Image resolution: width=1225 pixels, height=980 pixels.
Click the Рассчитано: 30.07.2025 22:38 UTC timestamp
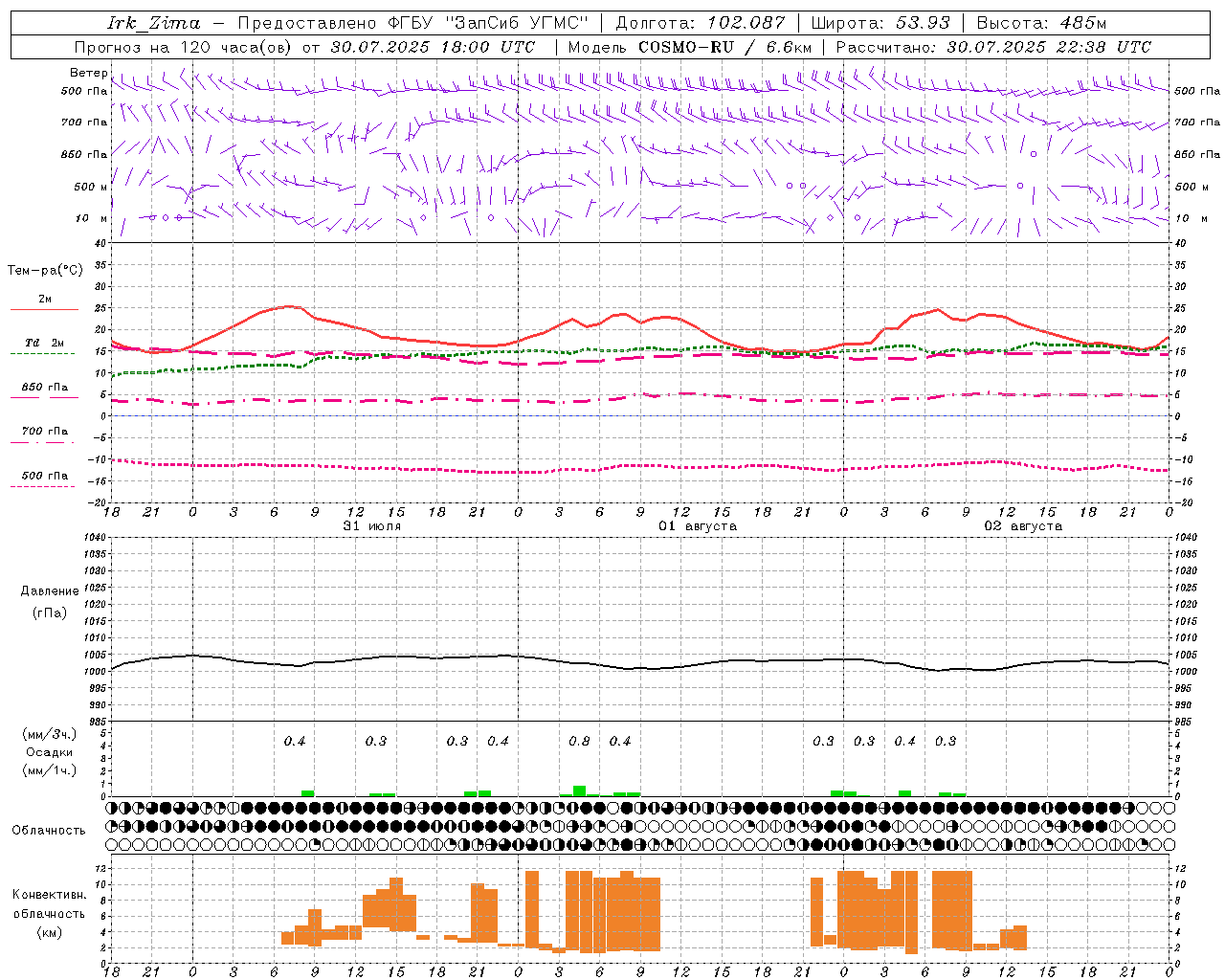point(993,47)
